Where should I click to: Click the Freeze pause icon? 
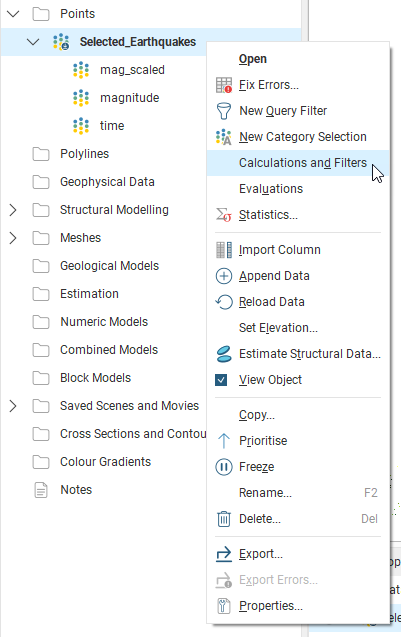coord(224,467)
